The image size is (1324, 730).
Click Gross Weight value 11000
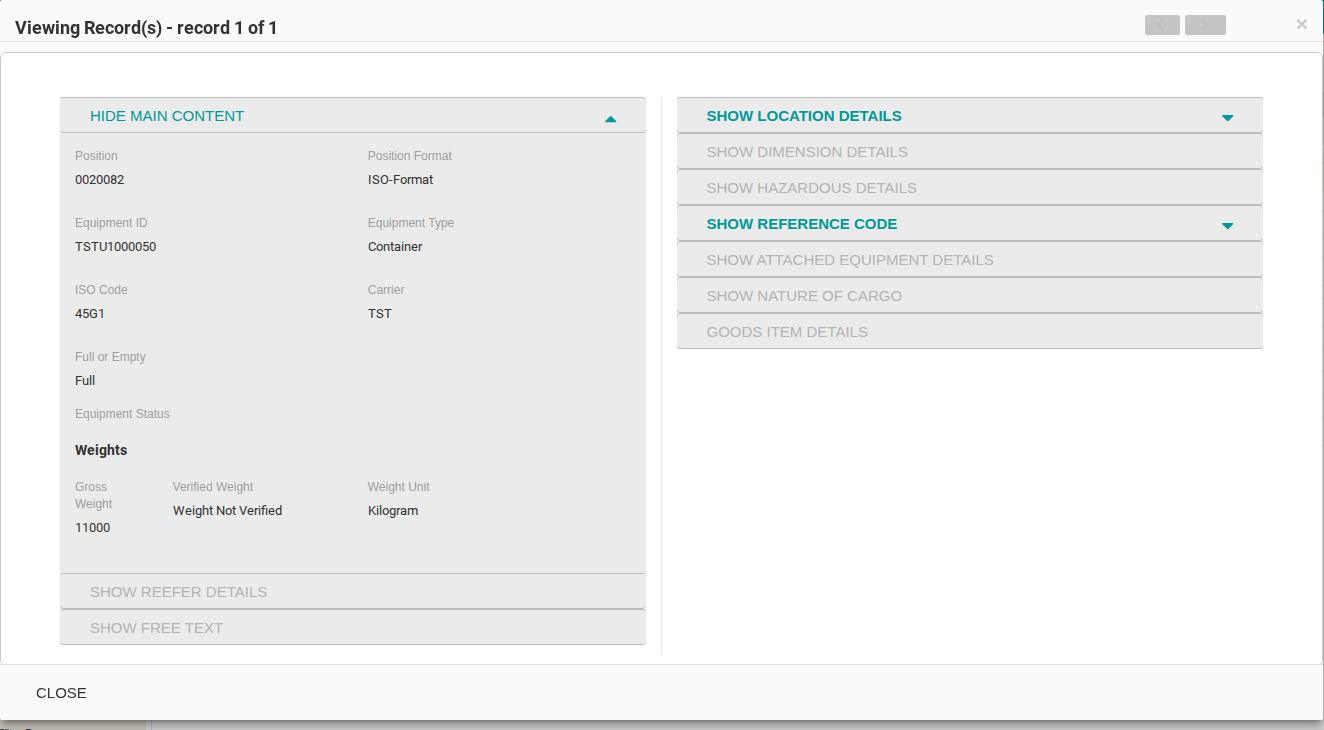(x=93, y=528)
